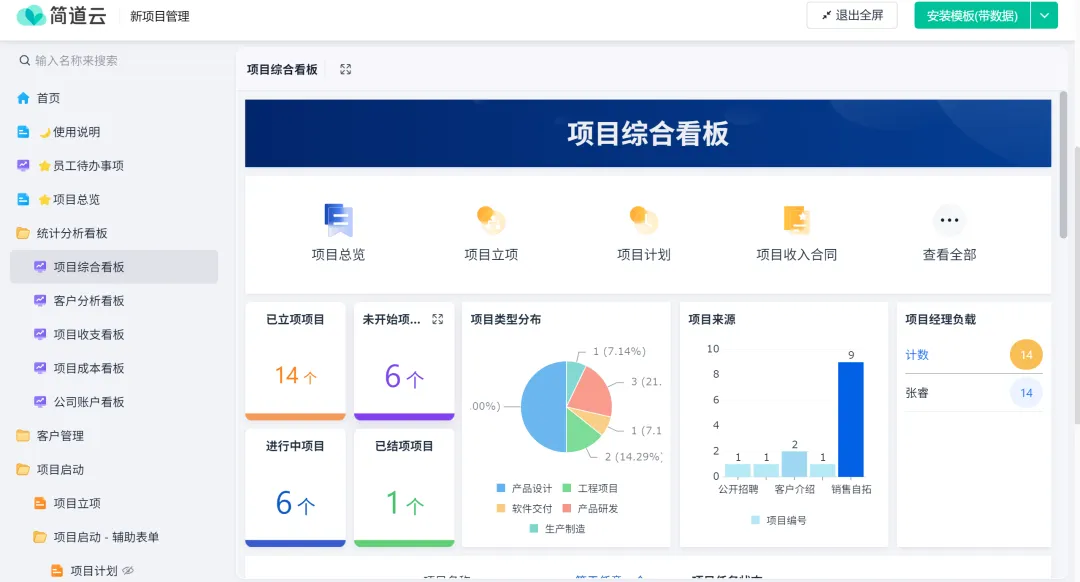
Task: Click the 张睿 row in 项目经理负载
Action: point(973,393)
